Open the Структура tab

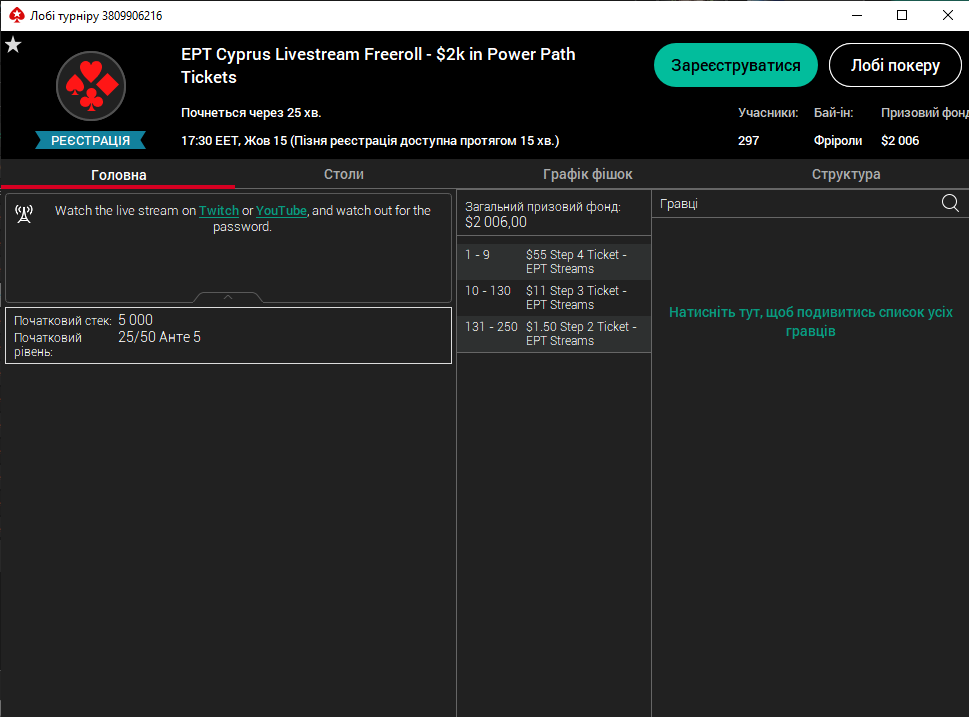click(846, 174)
